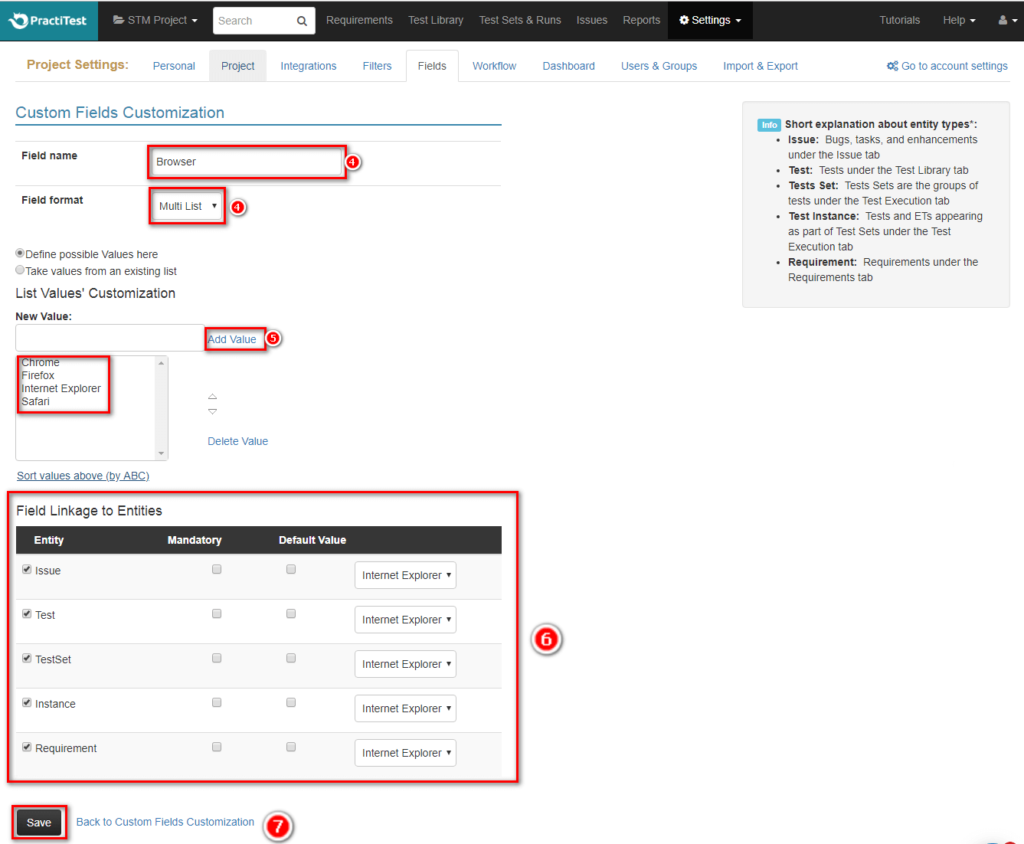This screenshot has height=844, width=1024.
Task: Switch to the Integrations tab
Action: click(x=308, y=66)
